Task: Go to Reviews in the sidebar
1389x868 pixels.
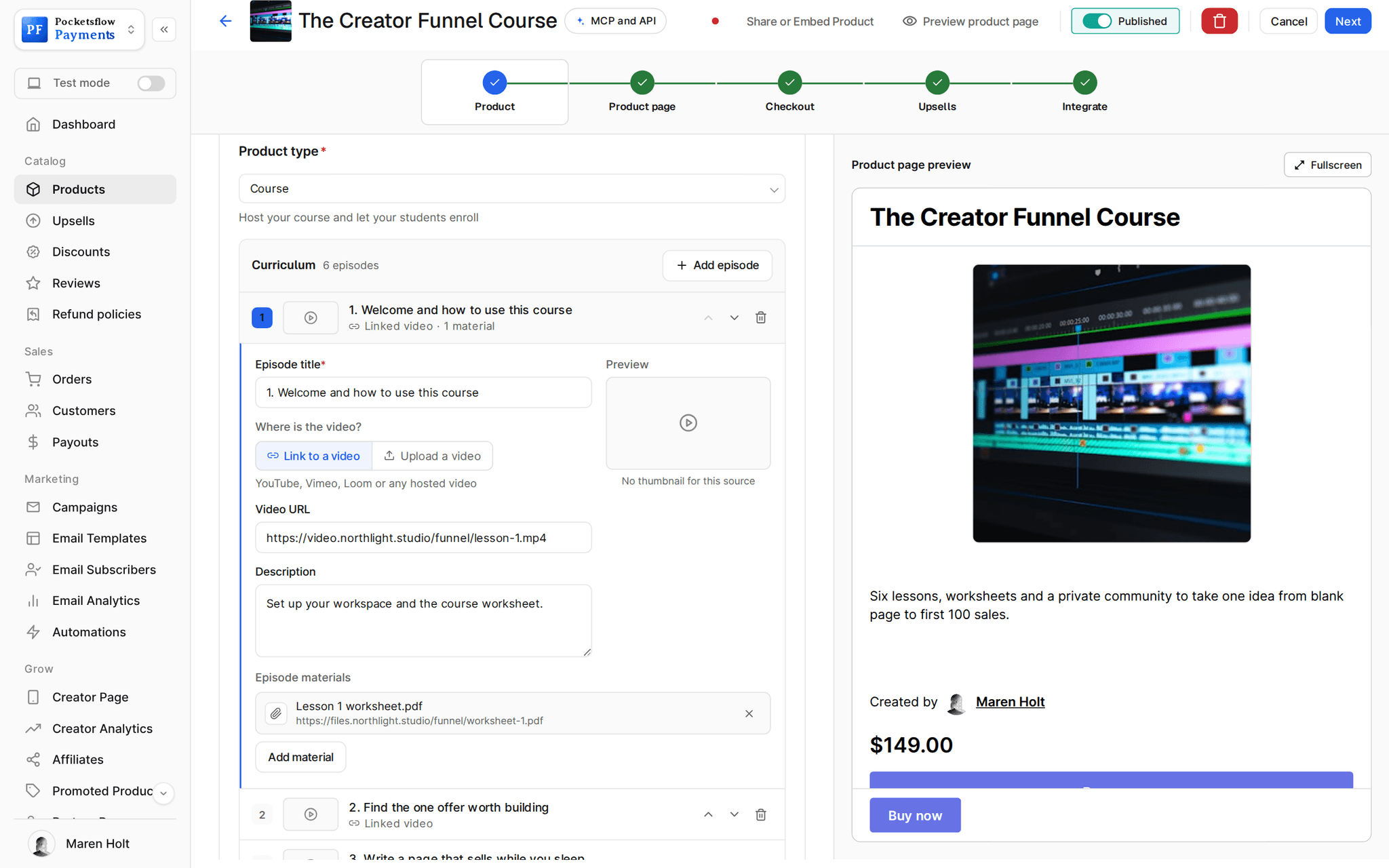Action: (x=95, y=283)
